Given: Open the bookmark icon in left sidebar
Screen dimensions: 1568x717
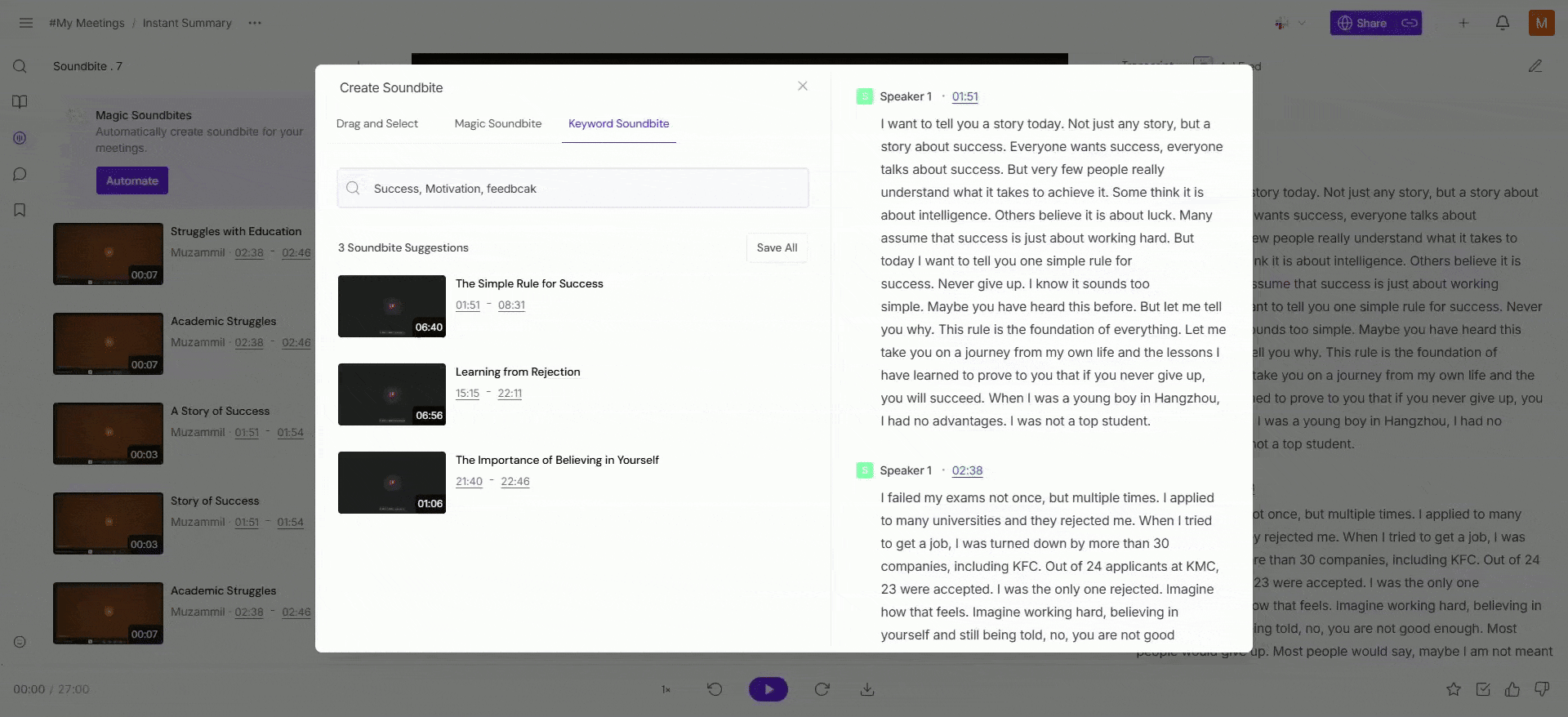Looking at the screenshot, I should tap(20, 210).
